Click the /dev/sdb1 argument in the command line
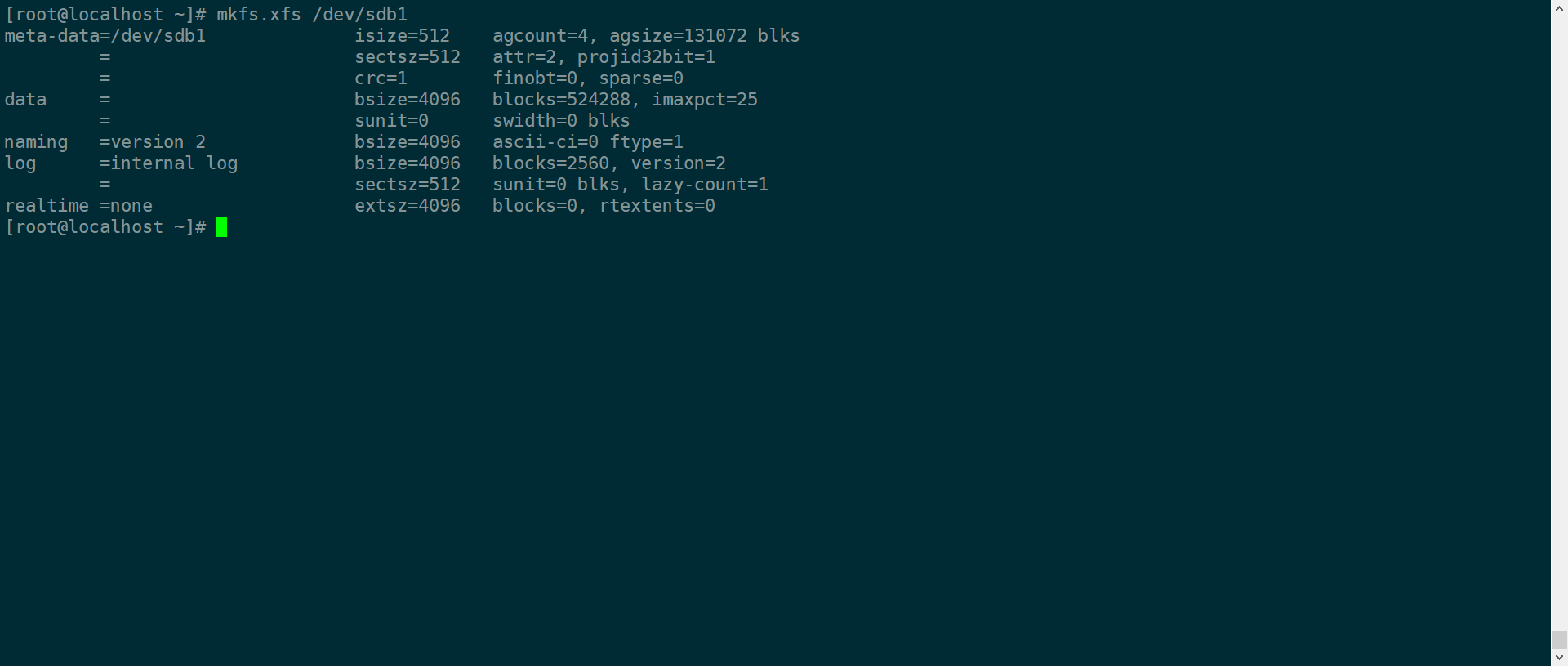 [359, 15]
